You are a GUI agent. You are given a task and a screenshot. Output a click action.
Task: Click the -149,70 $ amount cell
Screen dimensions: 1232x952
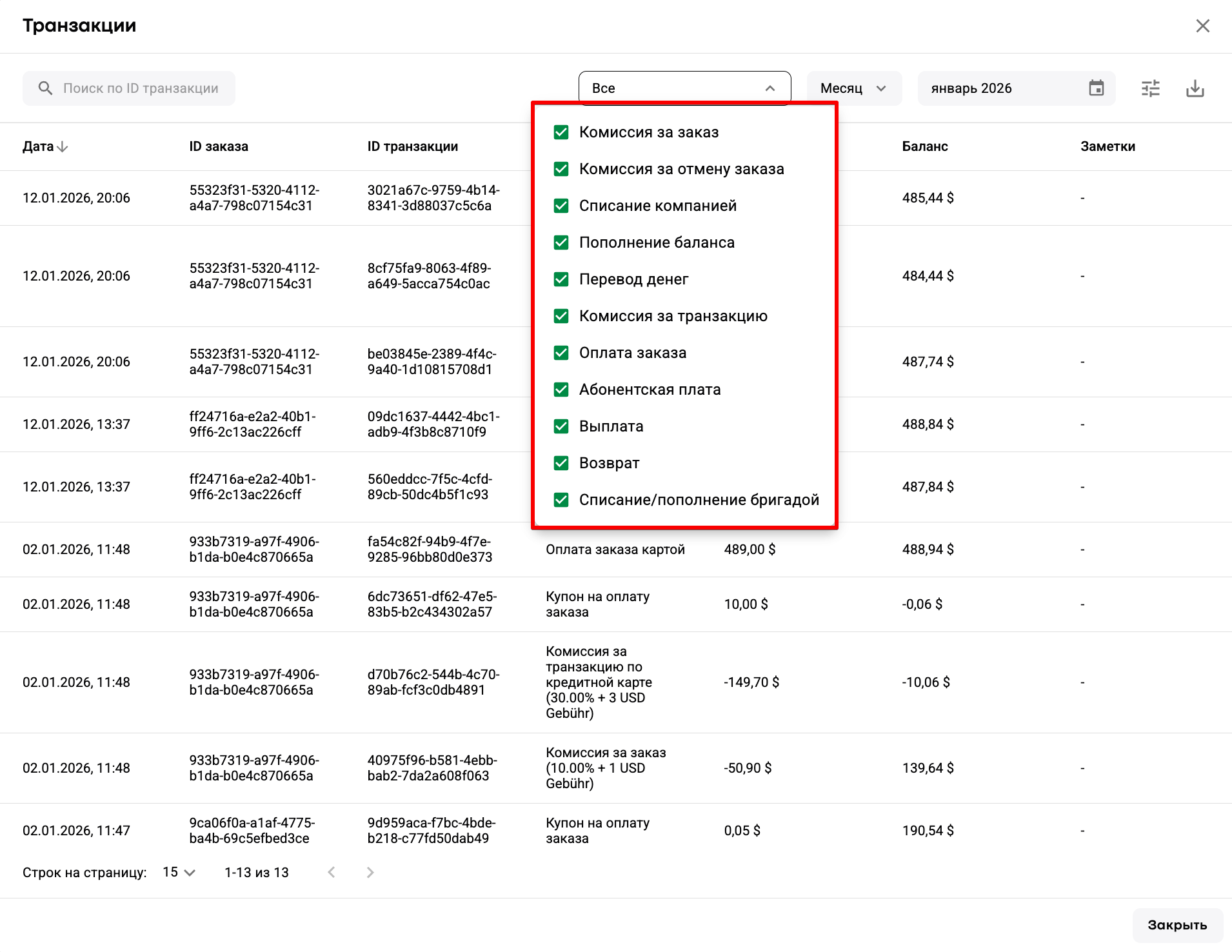[x=751, y=682]
